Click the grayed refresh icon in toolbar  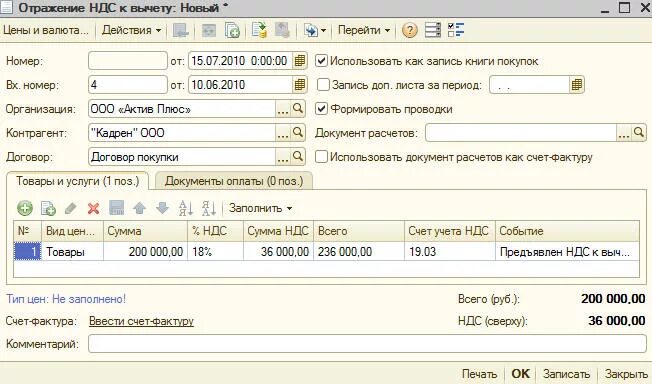pyautogui.click(x=209, y=30)
